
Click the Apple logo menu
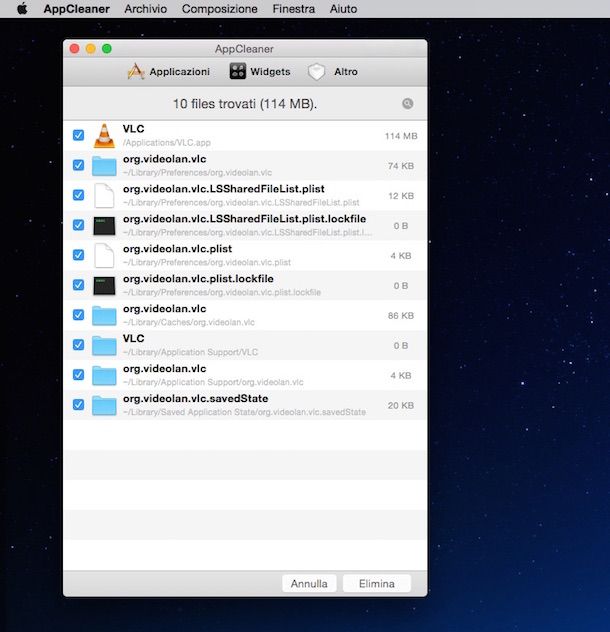tap(21, 9)
